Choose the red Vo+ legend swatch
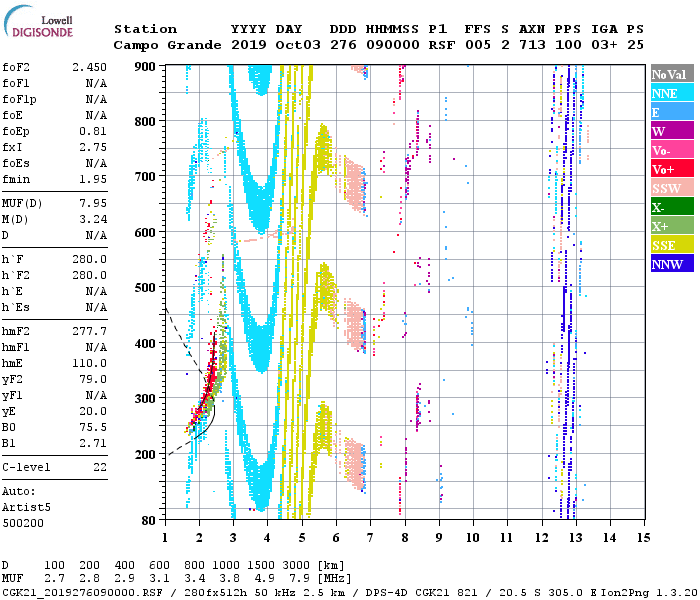700x600 pixels. [x=671, y=169]
